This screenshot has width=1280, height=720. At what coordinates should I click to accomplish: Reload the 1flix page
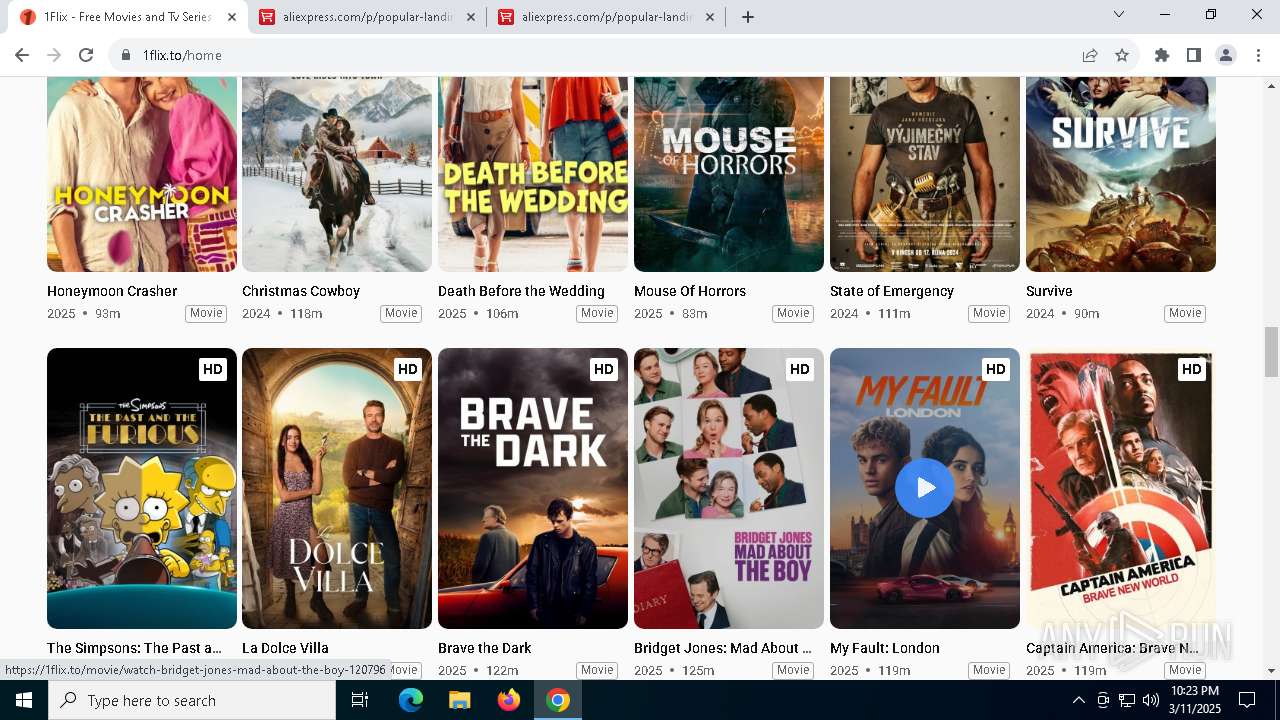tap(86, 55)
